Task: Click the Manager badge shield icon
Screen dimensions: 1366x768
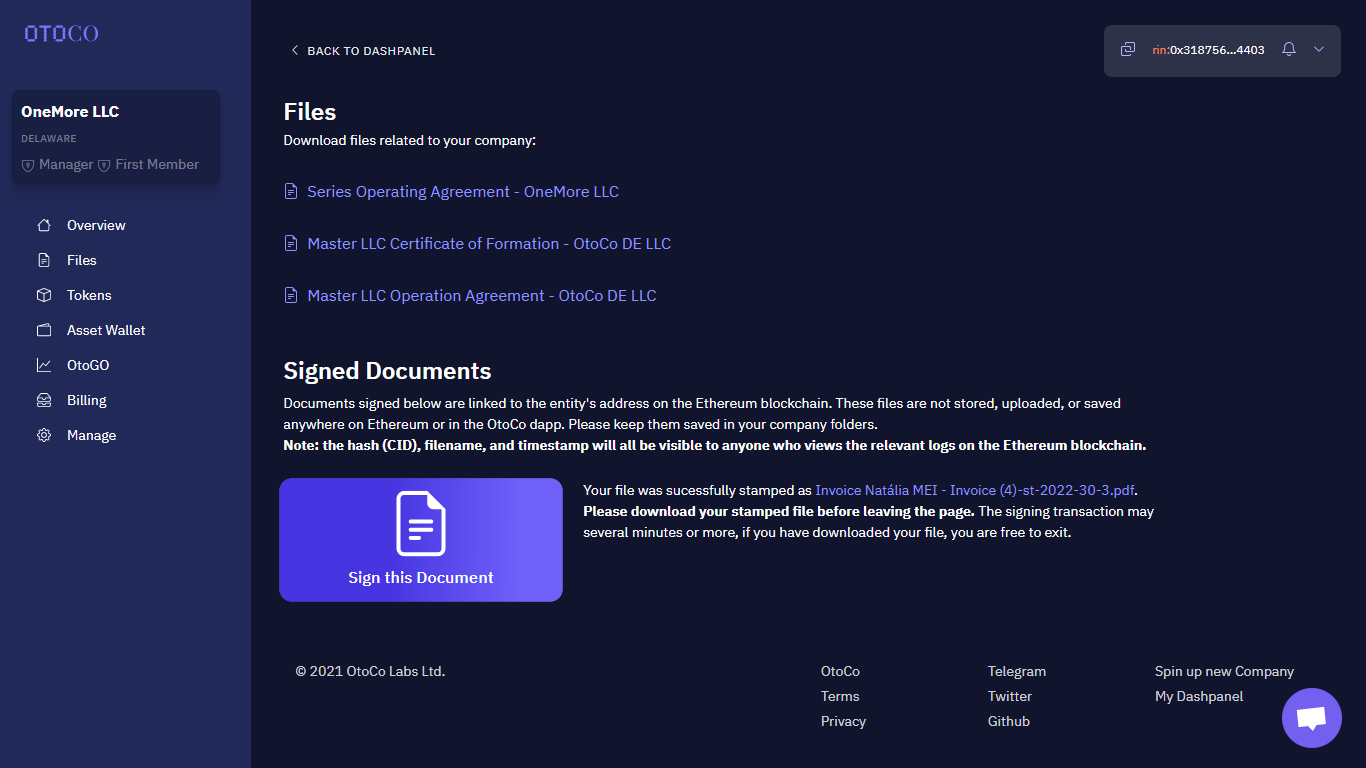Action: (28, 165)
